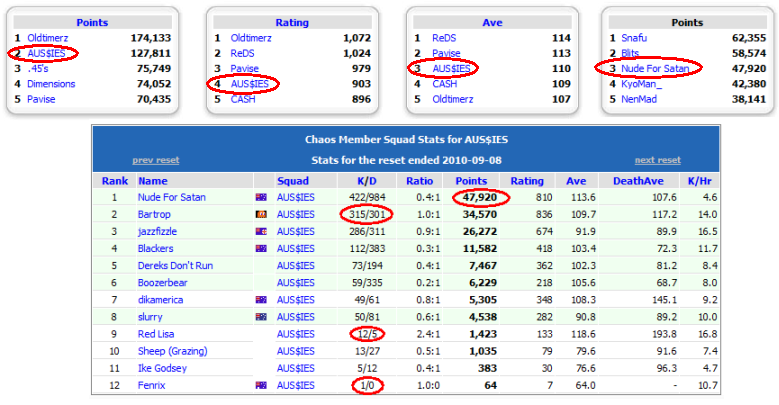
Task: Click the flag icon beside Nude For Satan
Action: [261, 198]
